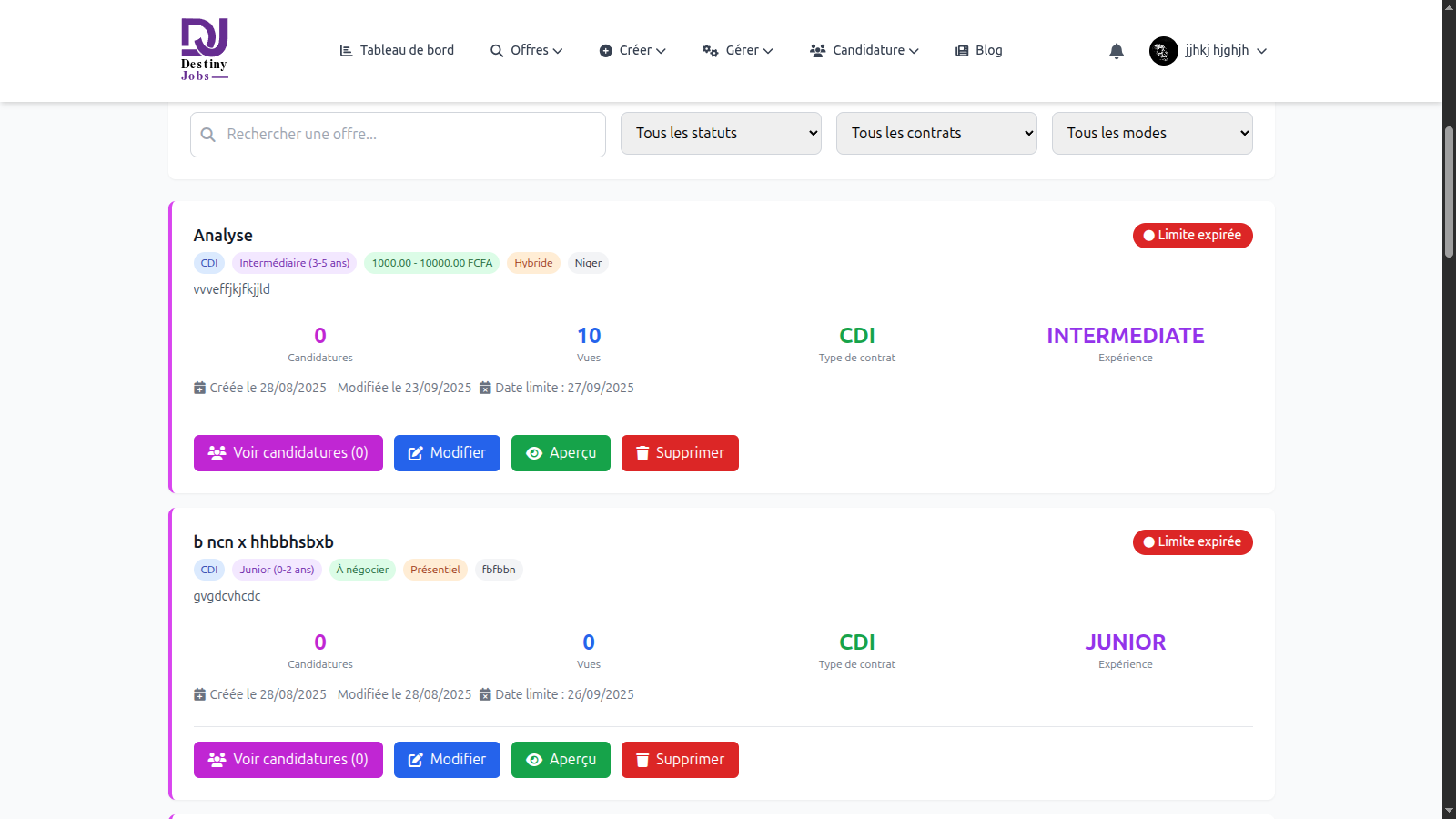Open the Tous les statuts filter

tap(721, 133)
